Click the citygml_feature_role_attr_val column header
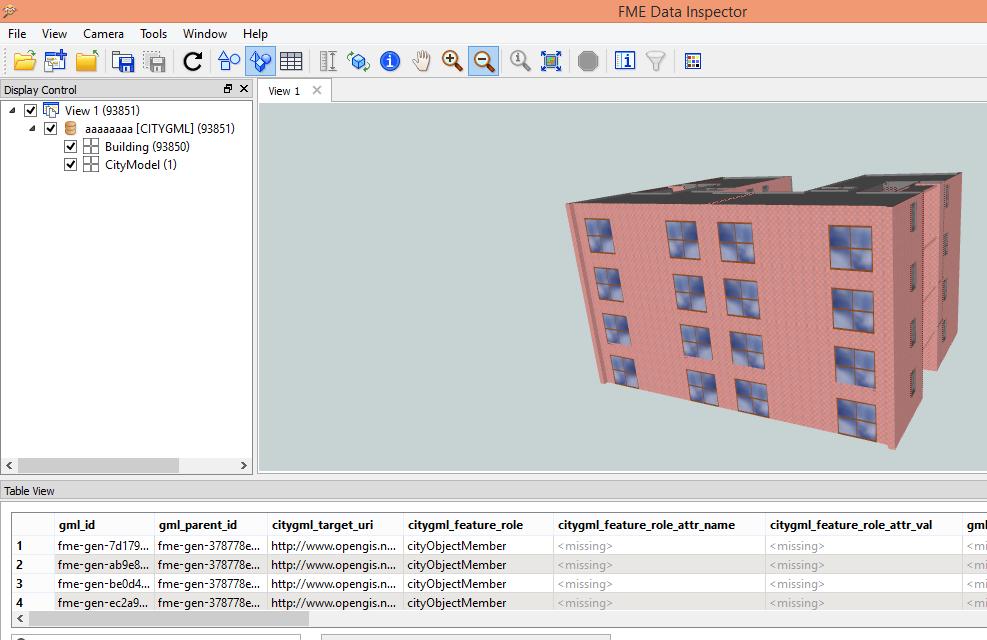 coord(864,525)
